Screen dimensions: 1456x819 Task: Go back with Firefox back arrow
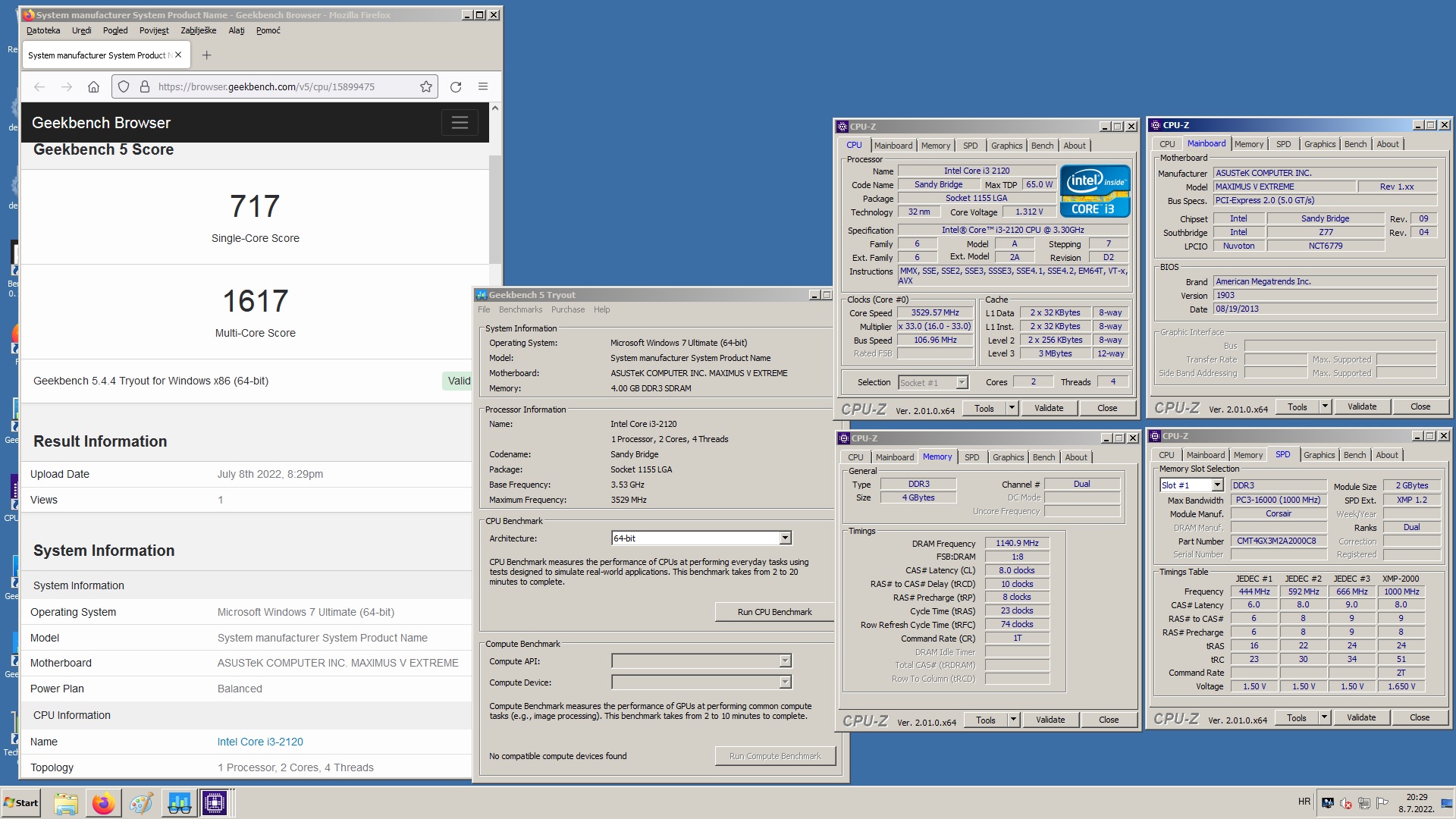click(39, 86)
